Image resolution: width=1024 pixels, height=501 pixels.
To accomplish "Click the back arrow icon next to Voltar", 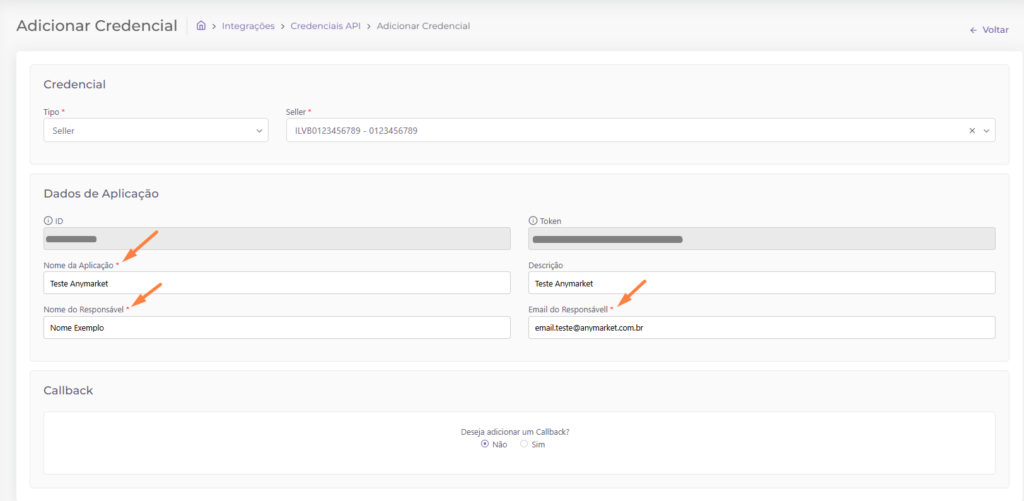I will coord(973,30).
